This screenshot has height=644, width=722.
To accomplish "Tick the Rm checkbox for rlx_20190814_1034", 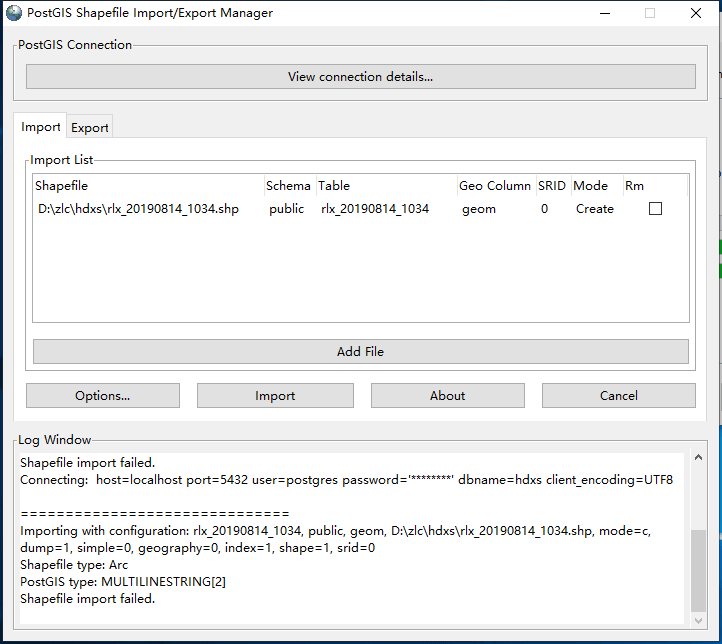I will pyautogui.click(x=655, y=209).
